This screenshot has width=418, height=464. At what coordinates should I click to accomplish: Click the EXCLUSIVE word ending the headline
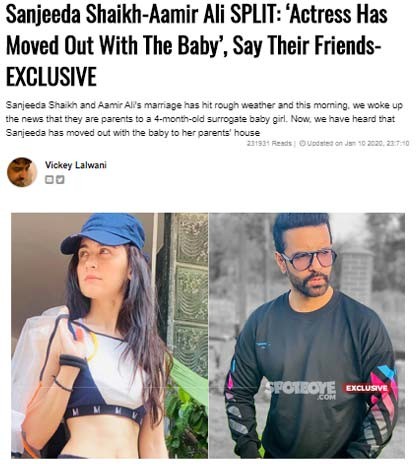[x=51, y=77]
